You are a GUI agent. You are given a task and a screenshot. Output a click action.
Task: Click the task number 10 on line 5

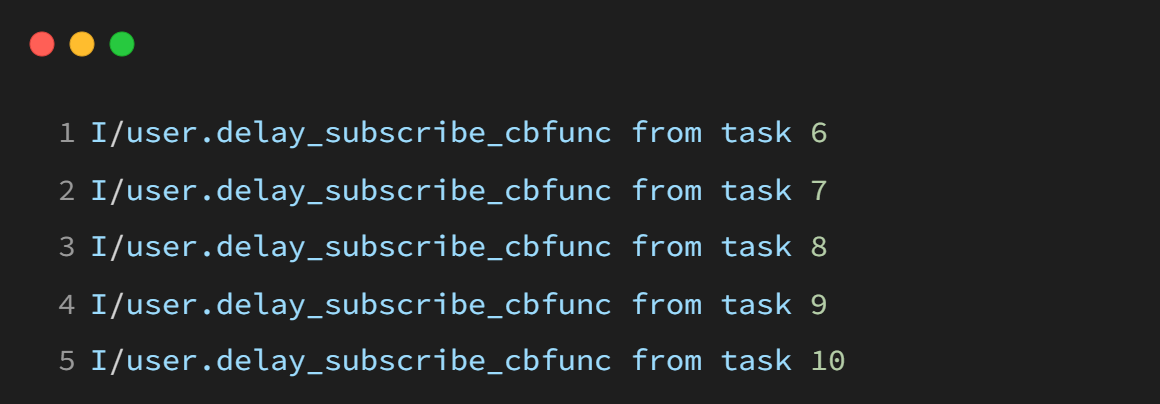pos(828,361)
